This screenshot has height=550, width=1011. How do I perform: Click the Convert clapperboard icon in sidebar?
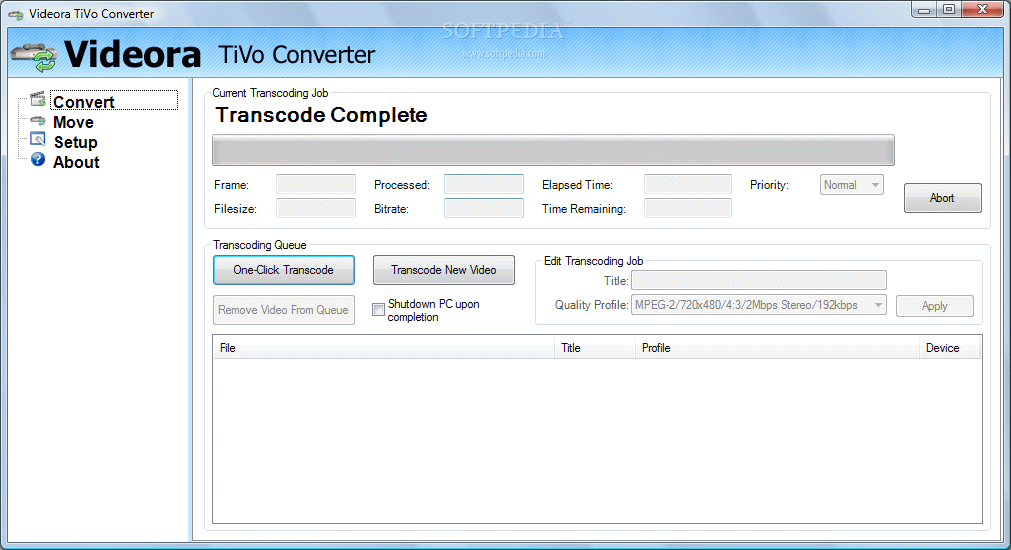[x=38, y=99]
